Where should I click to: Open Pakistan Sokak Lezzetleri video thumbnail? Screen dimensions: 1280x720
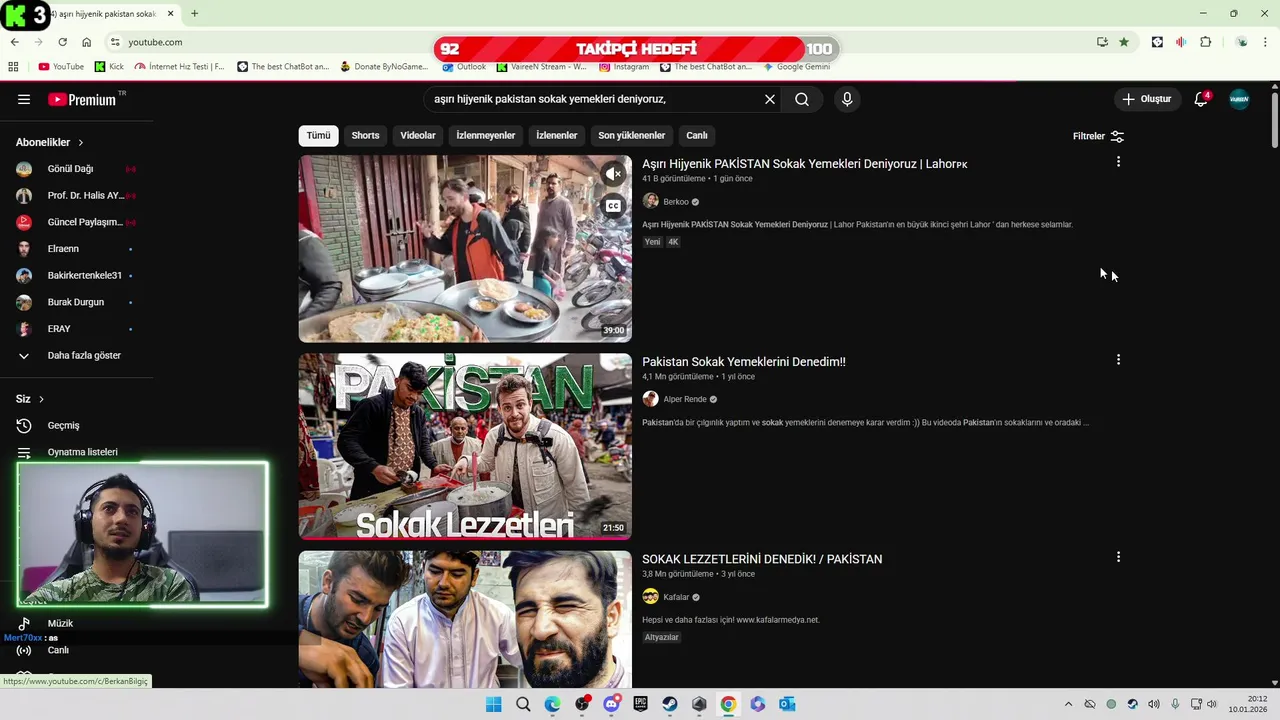pyautogui.click(x=465, y=447)
